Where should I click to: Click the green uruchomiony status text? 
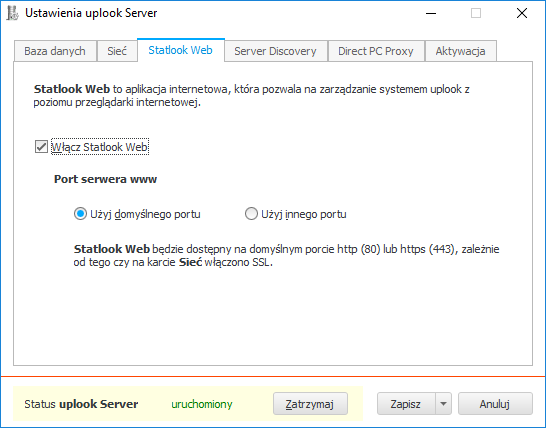point(202,404)
